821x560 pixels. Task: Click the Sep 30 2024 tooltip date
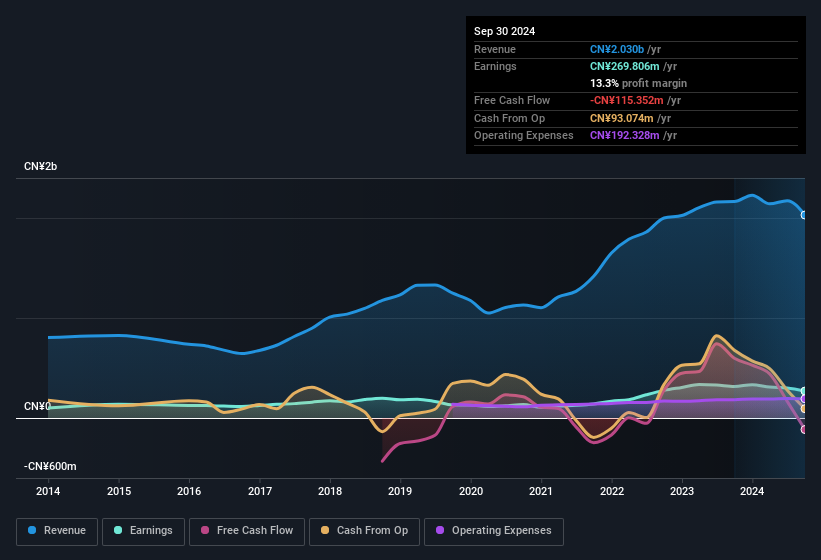(504, 31)
